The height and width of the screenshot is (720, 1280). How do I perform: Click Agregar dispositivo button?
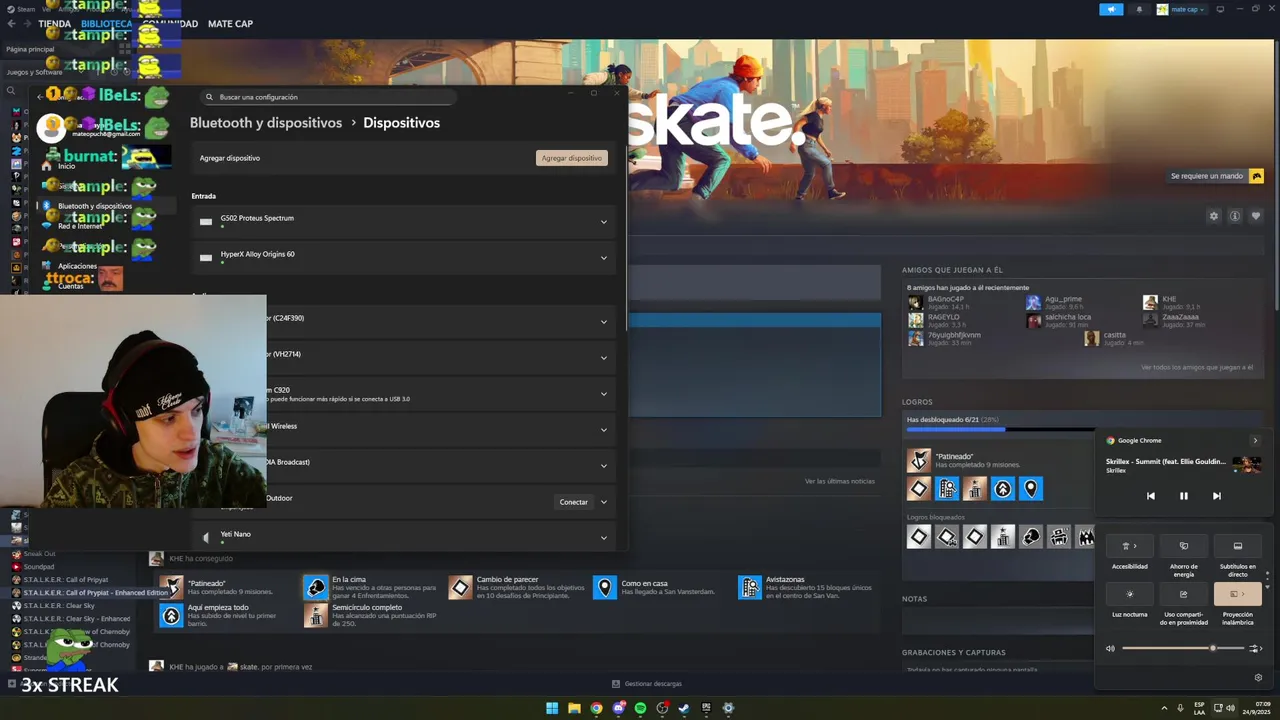pos(572,158)
